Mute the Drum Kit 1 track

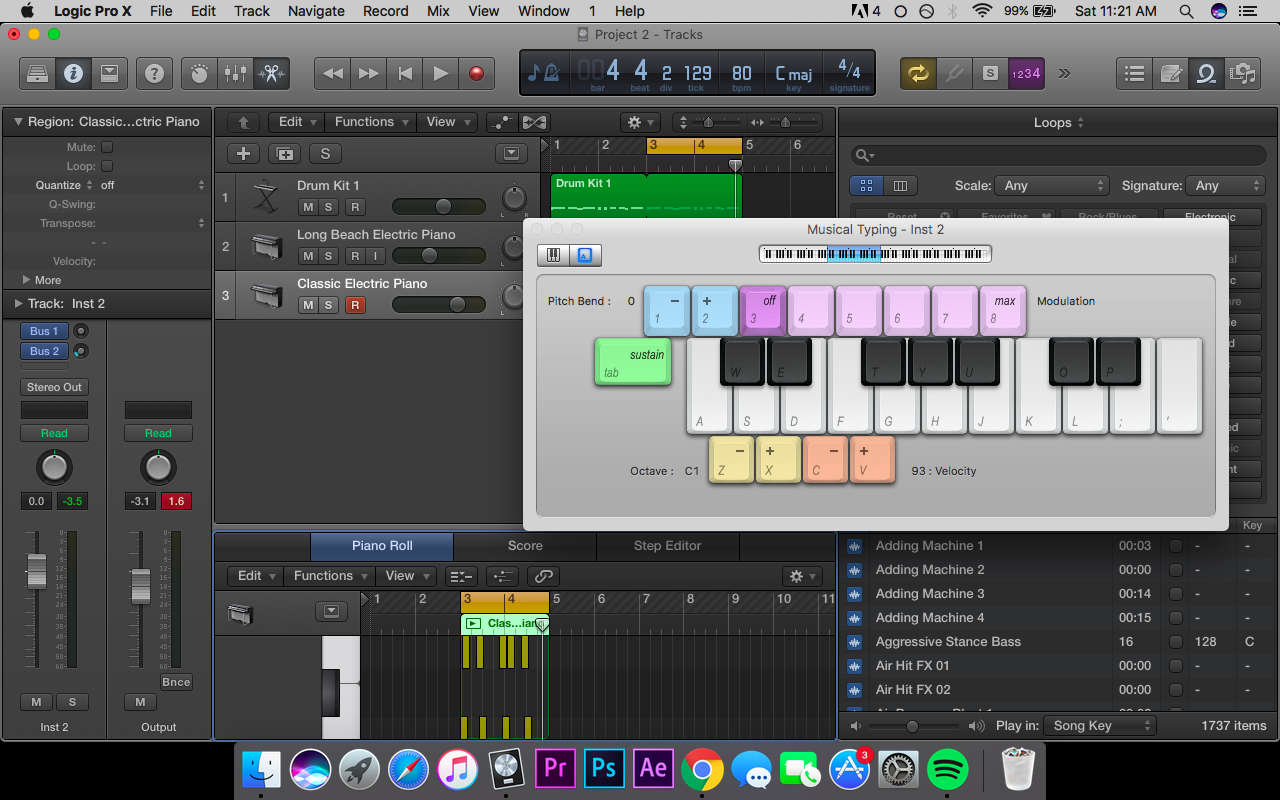click(x=308, y=207)
